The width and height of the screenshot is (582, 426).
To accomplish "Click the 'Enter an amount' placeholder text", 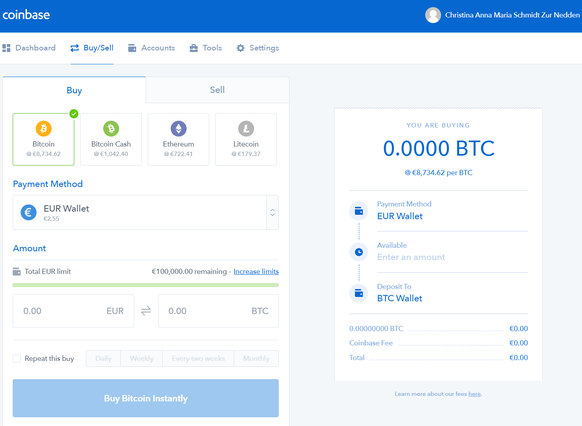I will 411,257.
